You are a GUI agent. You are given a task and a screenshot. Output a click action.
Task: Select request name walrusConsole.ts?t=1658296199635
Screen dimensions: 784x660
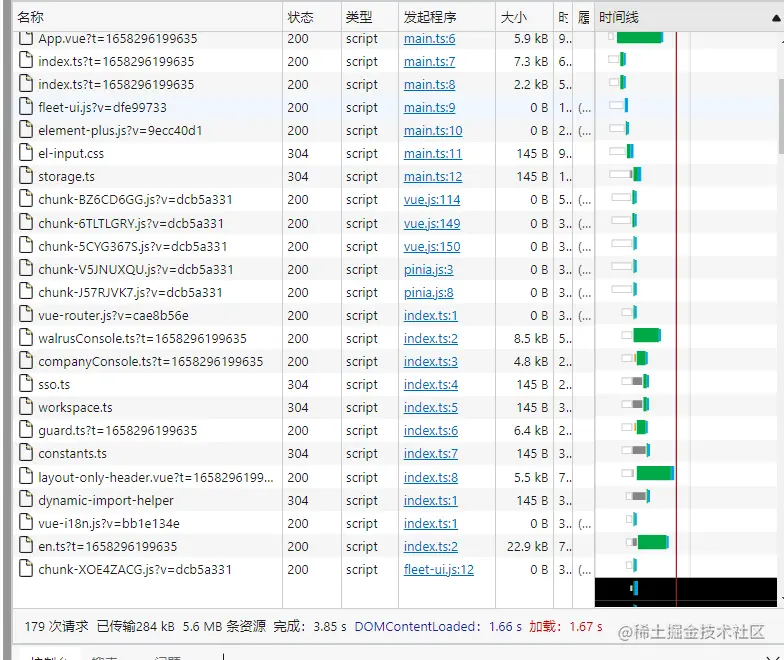point(142,338)
